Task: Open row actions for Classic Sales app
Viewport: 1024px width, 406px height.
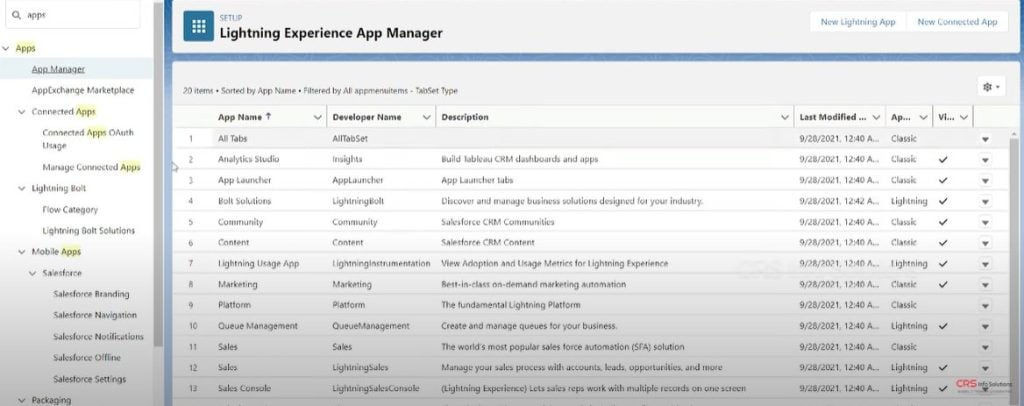Action: tap(985, 348)
